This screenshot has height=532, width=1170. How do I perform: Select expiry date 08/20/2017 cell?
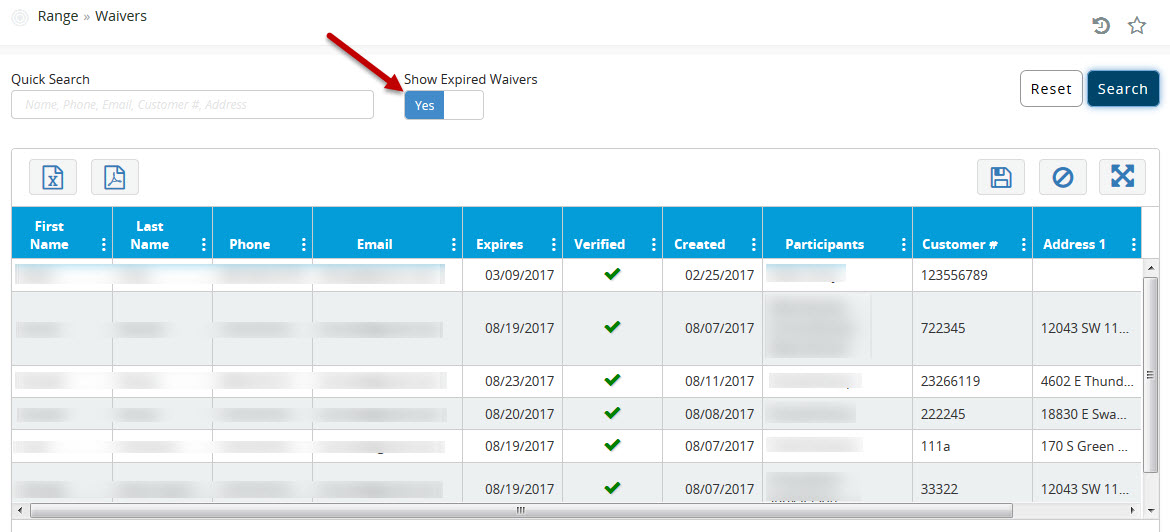point(513,413)
